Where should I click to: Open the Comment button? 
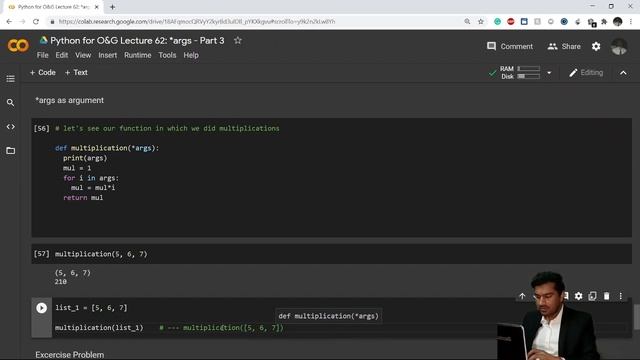point(510,47)
